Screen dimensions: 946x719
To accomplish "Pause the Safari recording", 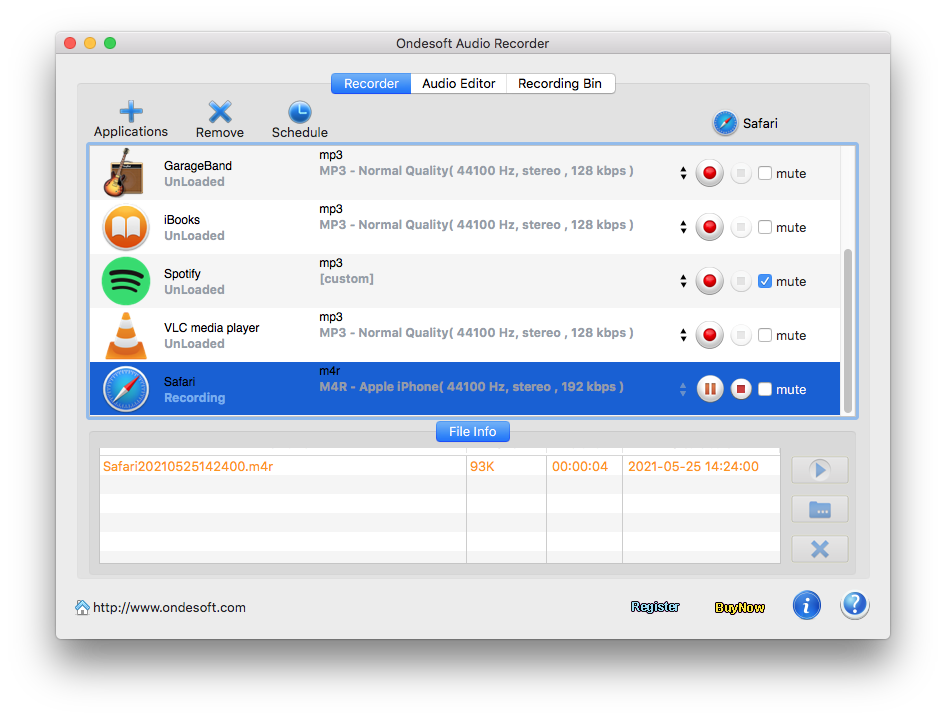I will coord(710,389).
